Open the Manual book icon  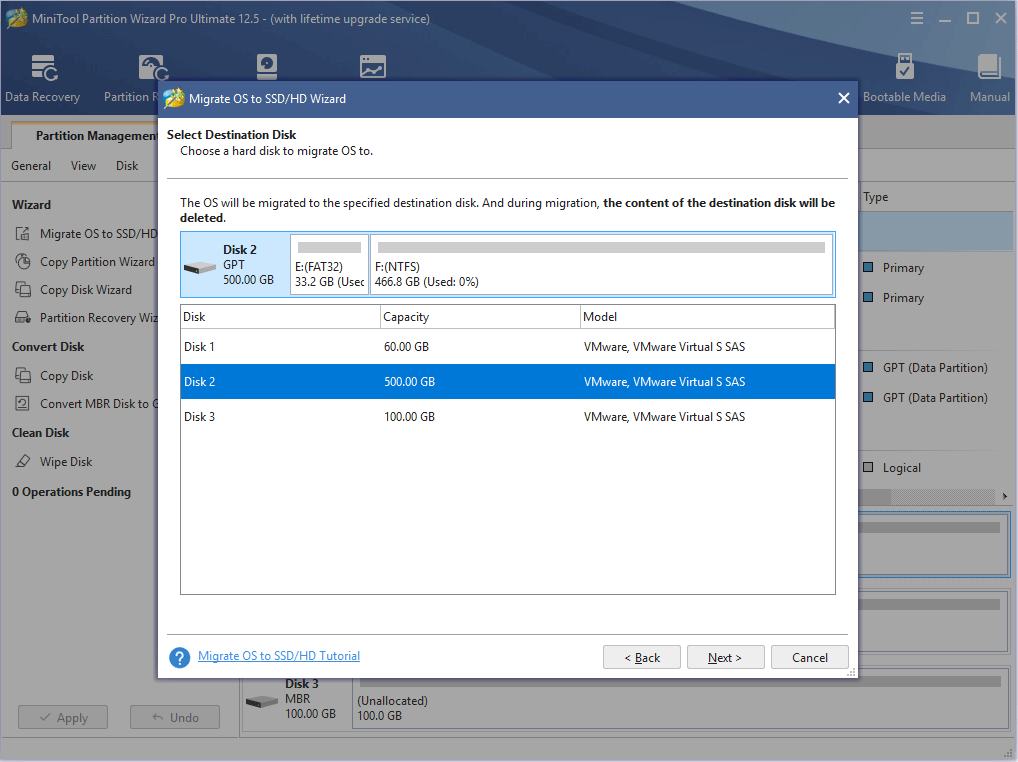[989, 69]
